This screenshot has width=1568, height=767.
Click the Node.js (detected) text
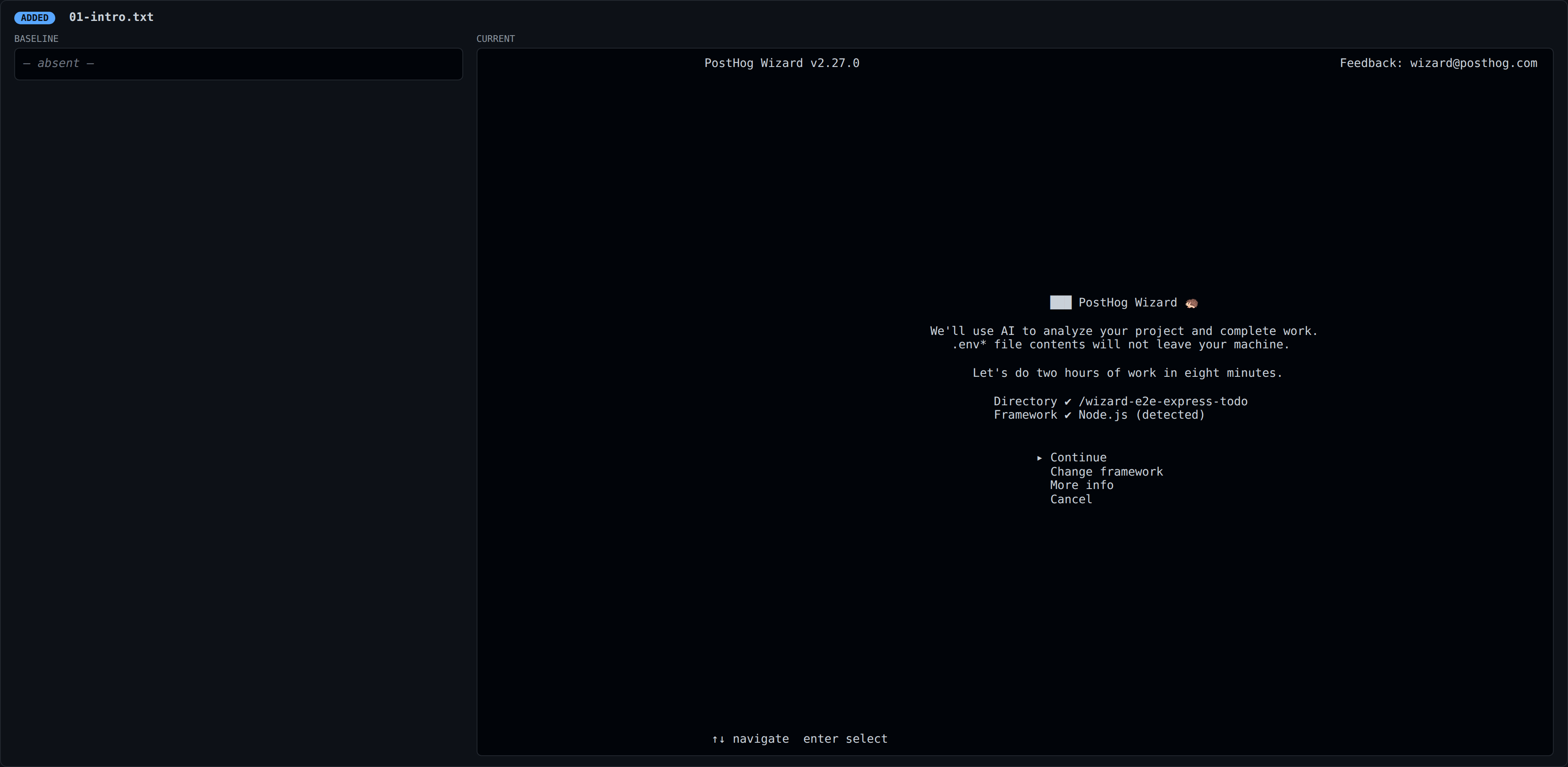[x=1141, y=414]
